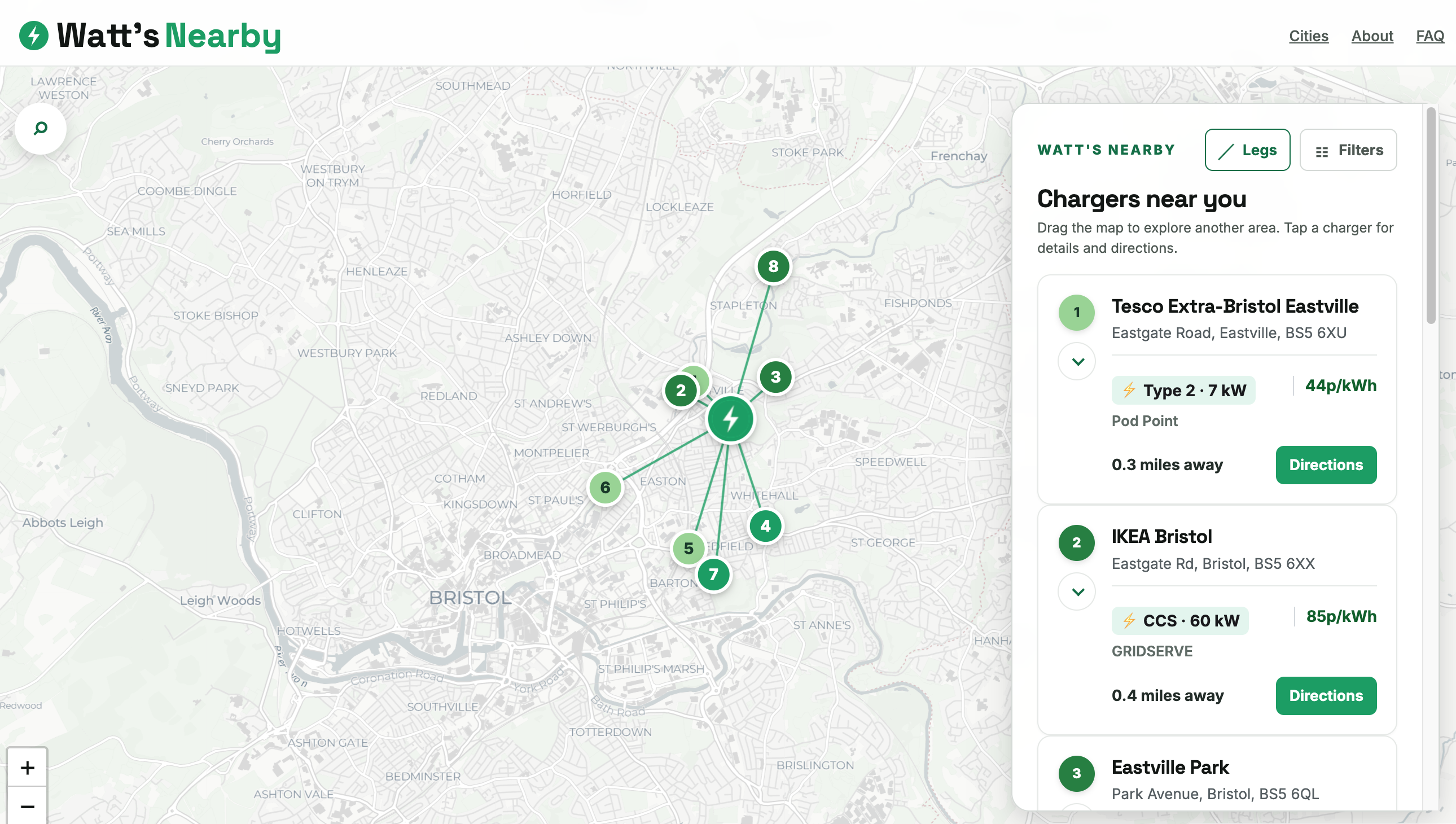Expand the IKEA Bristol card chevron
1456x824 pixels.
pos(1077,592)
